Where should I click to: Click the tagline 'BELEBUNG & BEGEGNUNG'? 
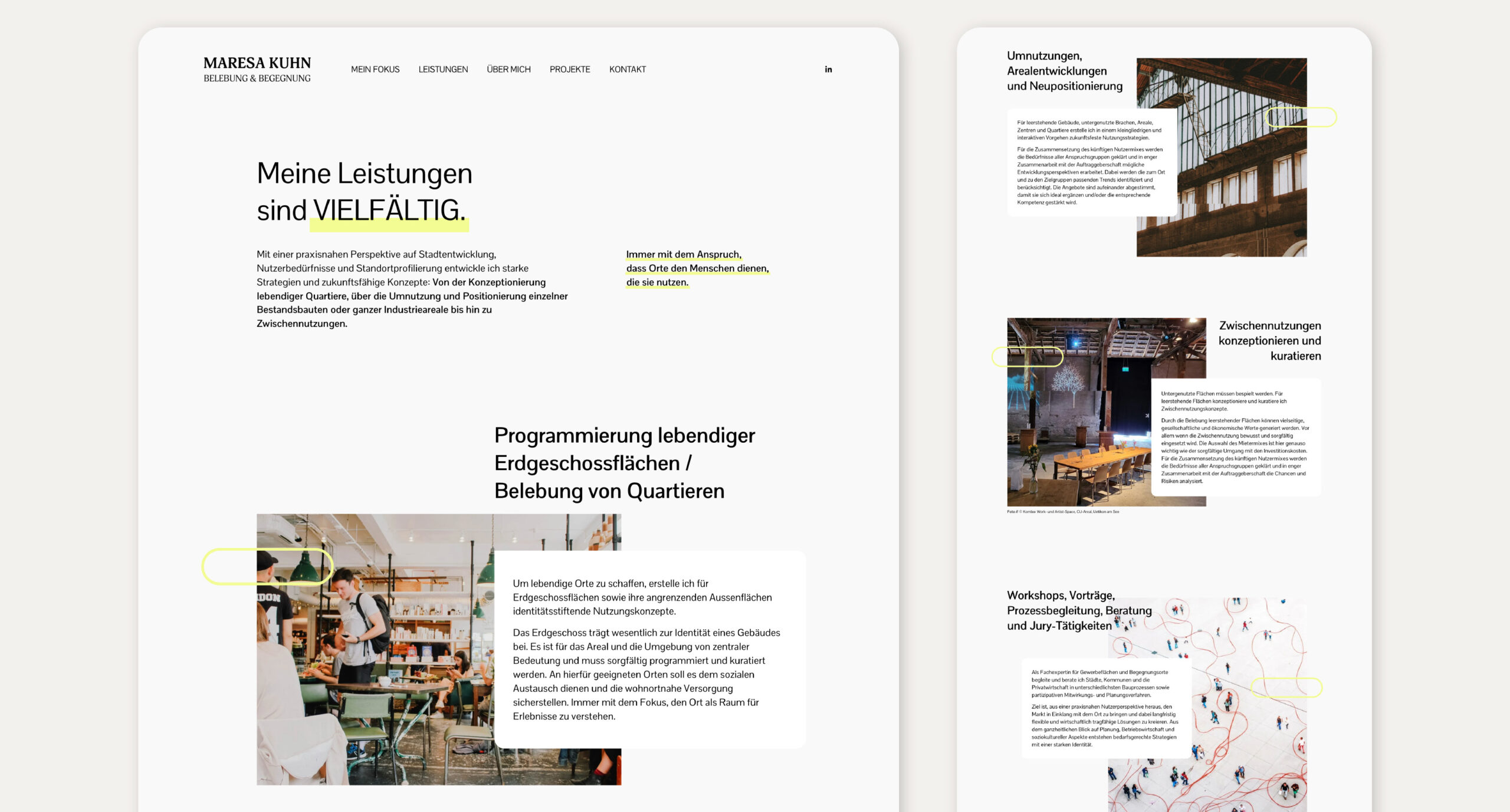(258, 78)
